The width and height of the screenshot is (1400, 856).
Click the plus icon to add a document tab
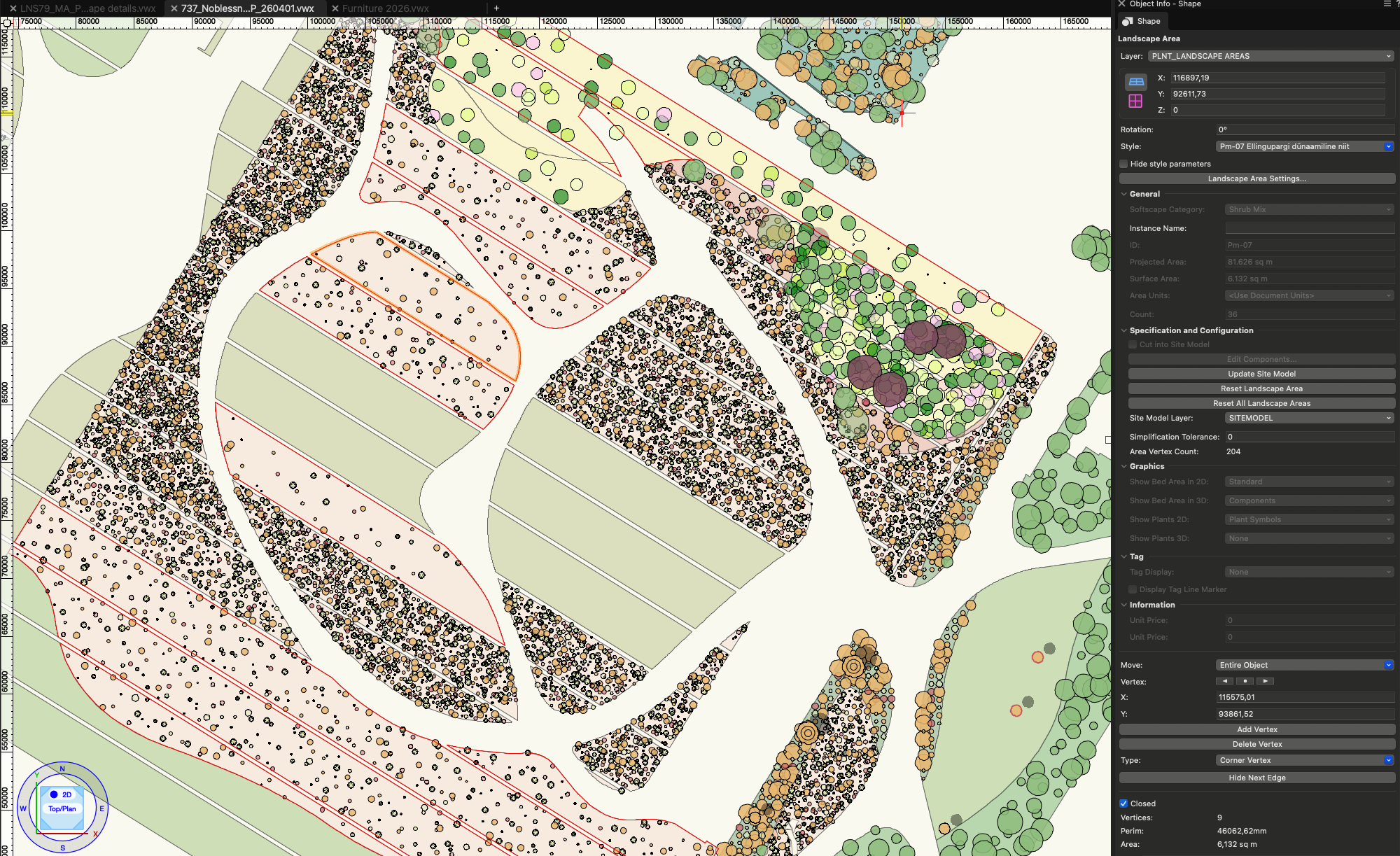496,8
